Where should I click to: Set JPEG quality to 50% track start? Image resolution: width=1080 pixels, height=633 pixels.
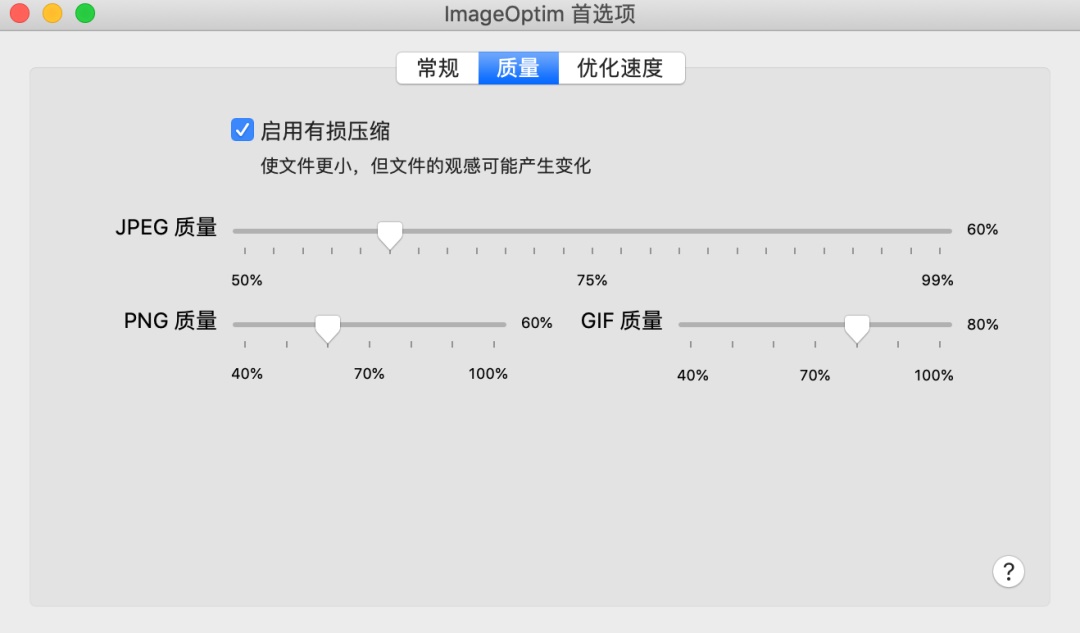pos(245,231)
